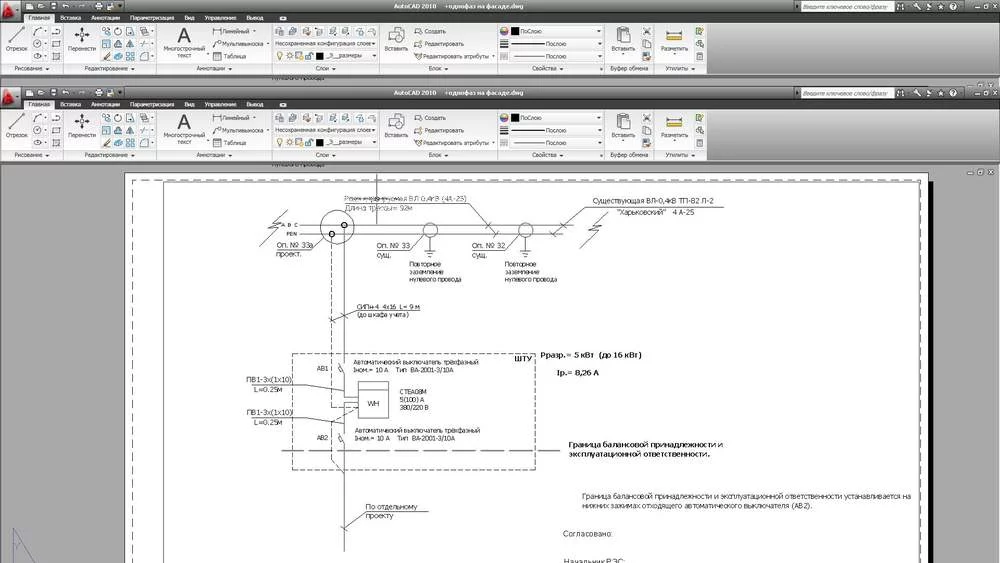
Task: Click the Cut scissors icon in lower window clipboard panel
Action: tap(647, 118)
